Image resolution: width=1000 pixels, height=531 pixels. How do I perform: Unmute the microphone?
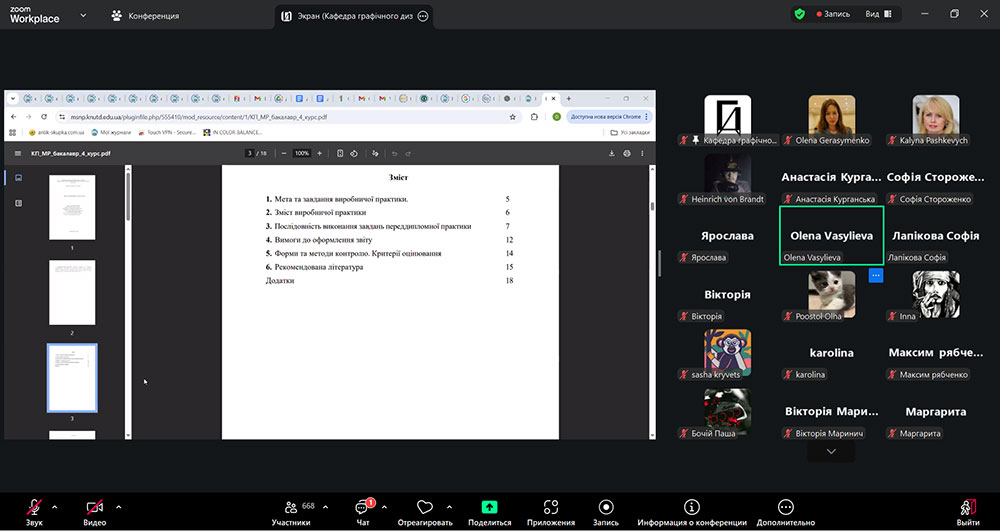pos(35,508)
